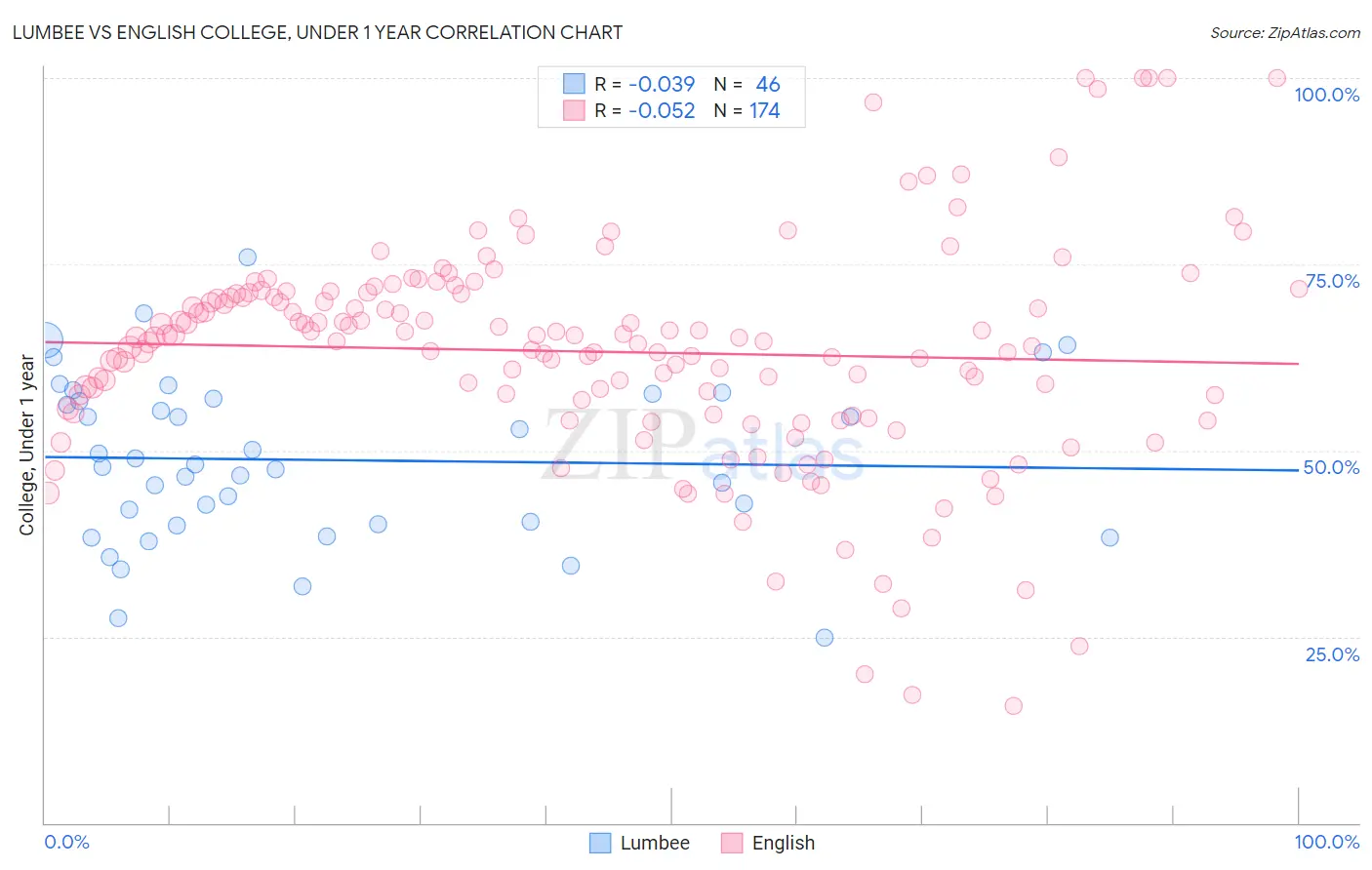Toggle the English series legend label
1372x870 pixels.
click(x=783, y=843)
